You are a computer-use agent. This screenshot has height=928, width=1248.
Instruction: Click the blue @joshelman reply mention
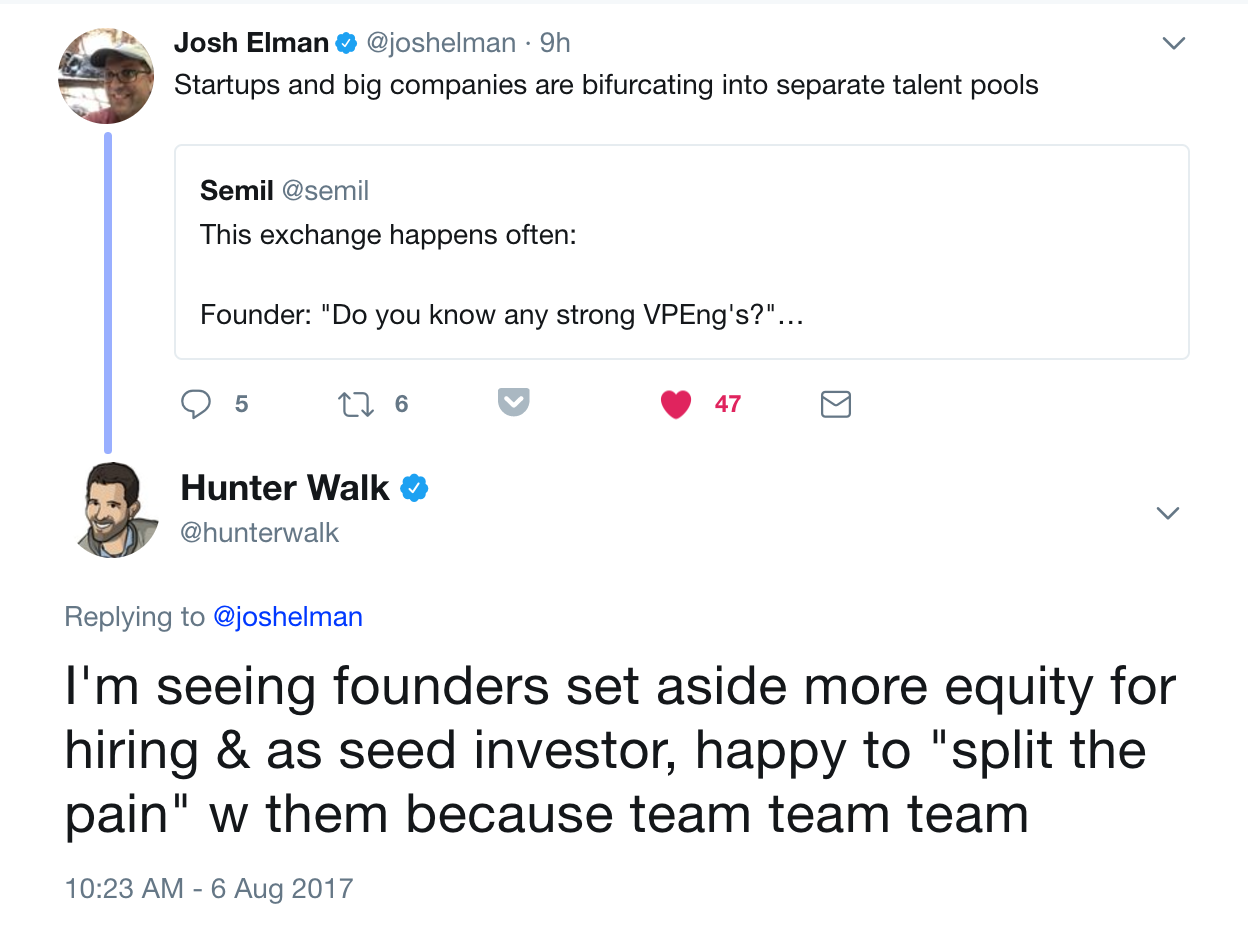pyautogui.click(x=288, y=617)
